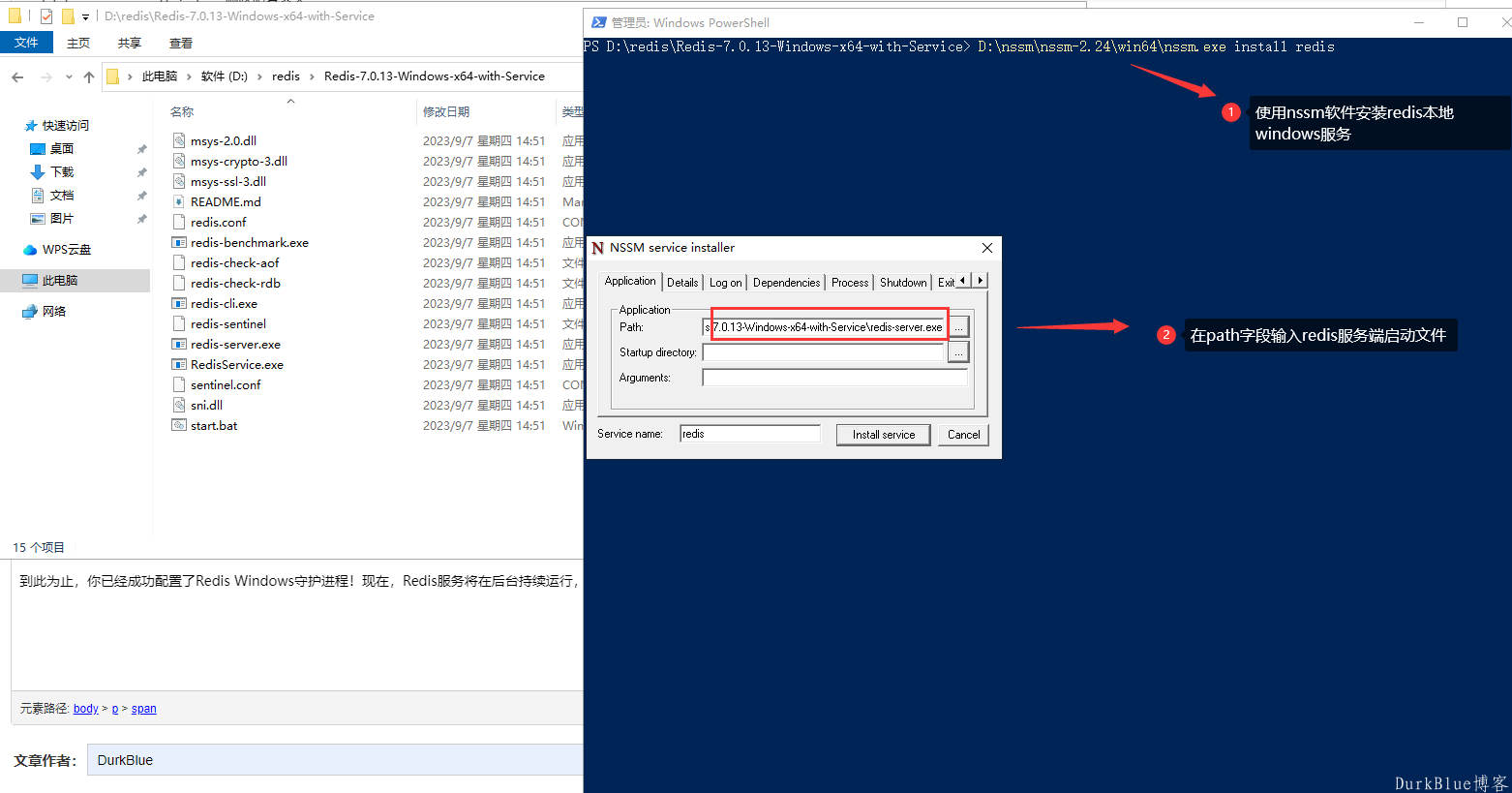Click the span link in element path
Viewport: 1512px width, 793px height.
tap(144, 709)
